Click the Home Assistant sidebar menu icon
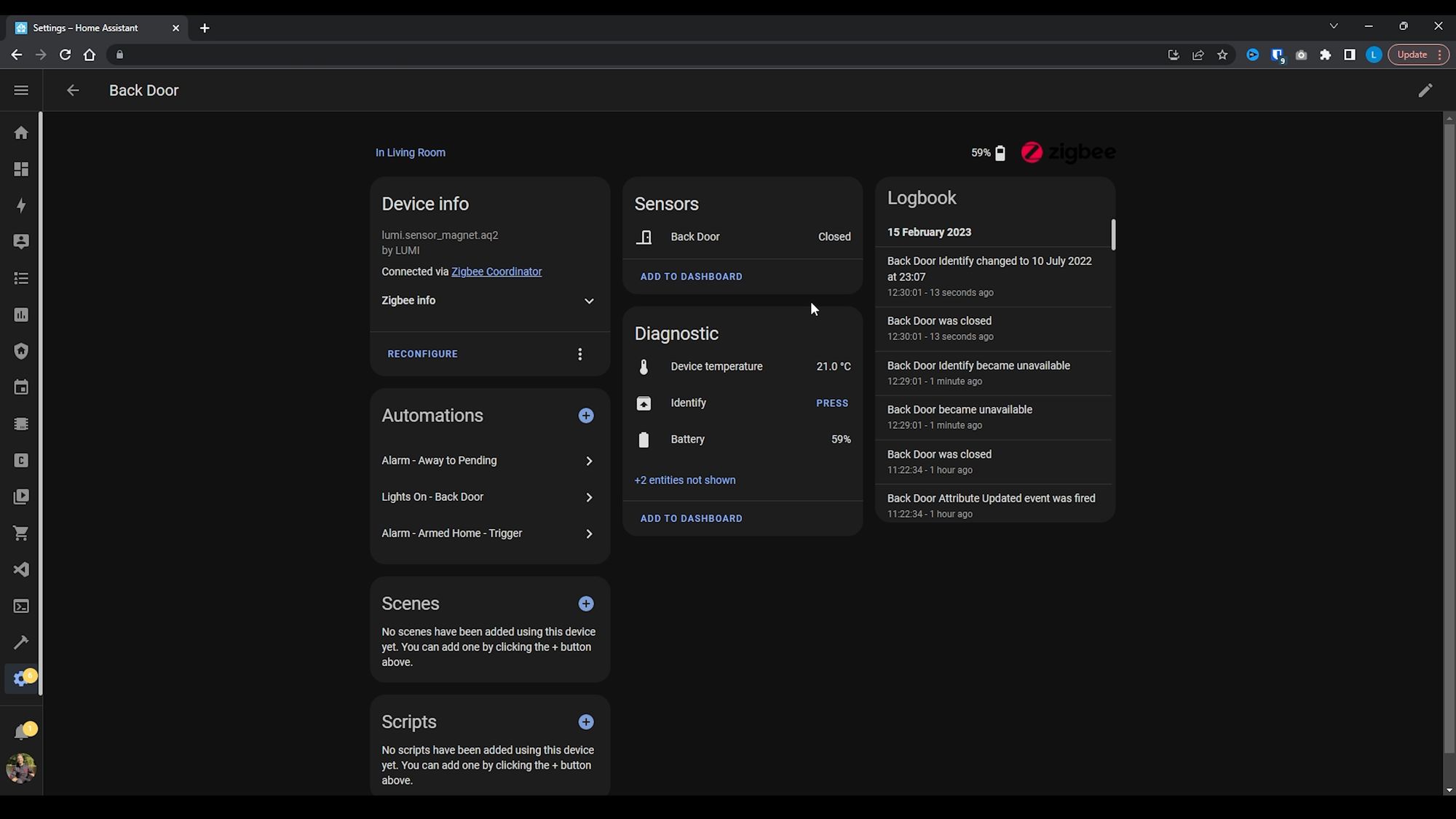The height and width of the screenshot is (819, 1456). pos(20,90)
